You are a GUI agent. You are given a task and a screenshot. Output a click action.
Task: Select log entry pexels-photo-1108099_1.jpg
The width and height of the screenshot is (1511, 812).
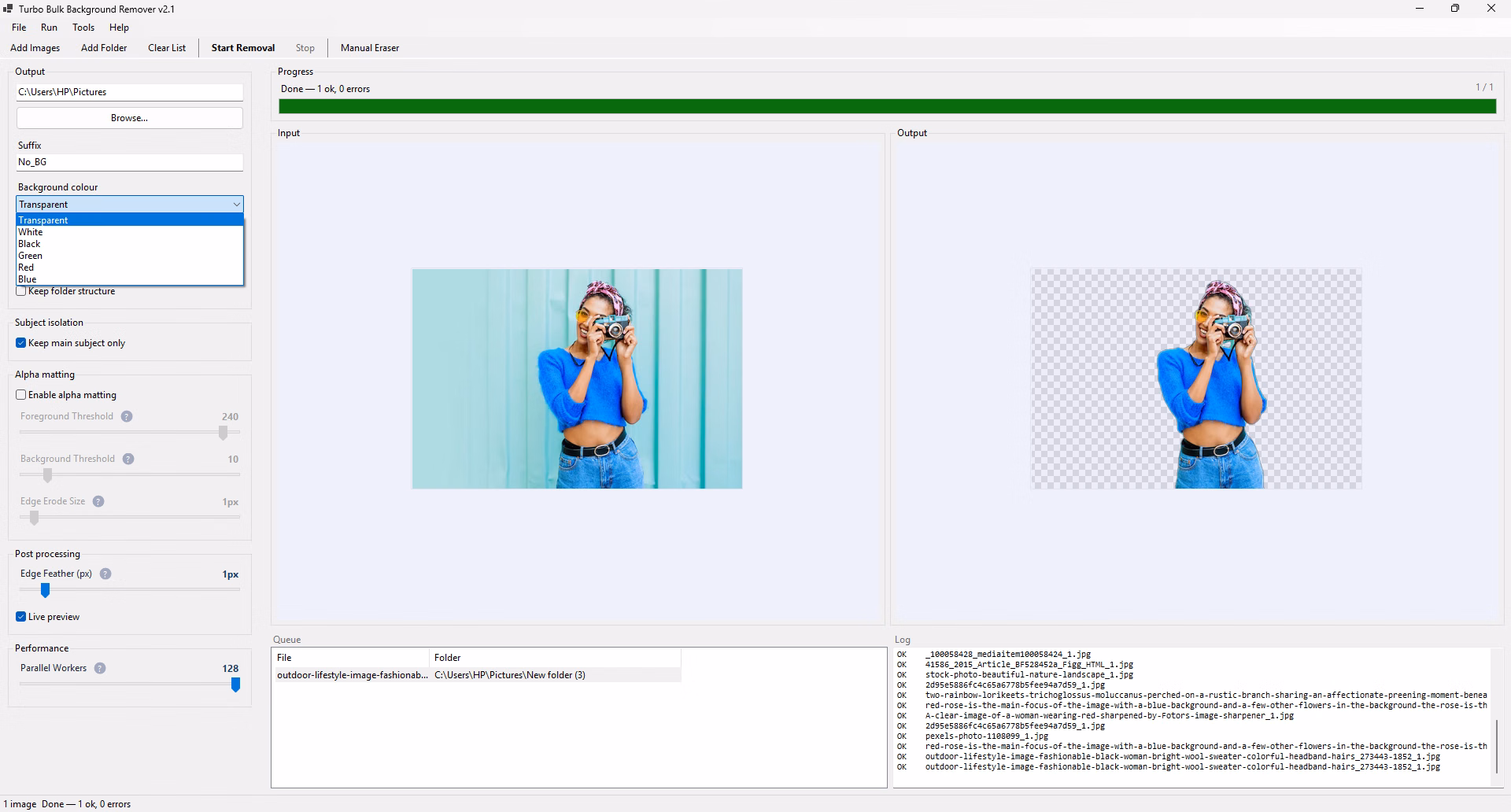pos(986,736)
